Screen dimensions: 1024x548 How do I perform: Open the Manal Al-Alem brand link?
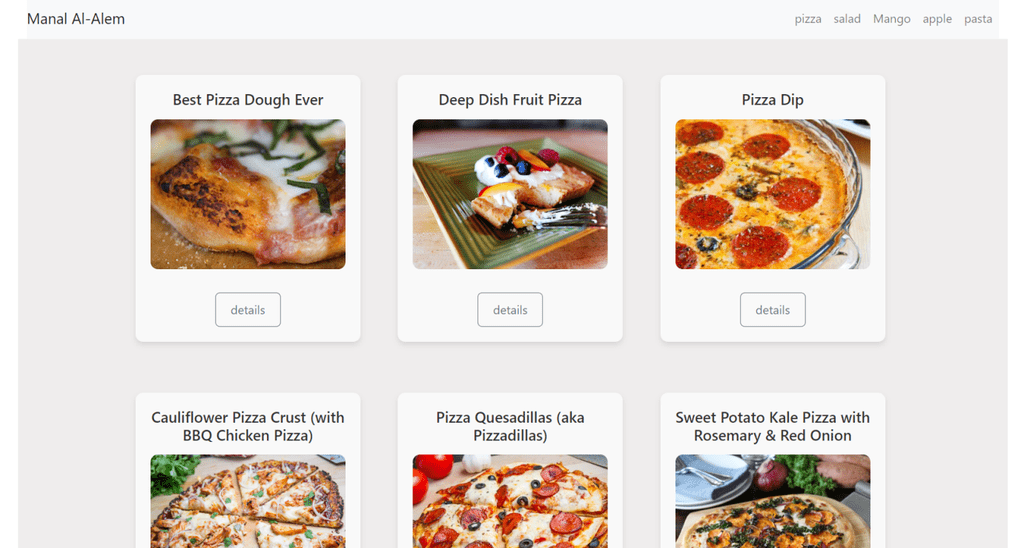coord(76,19)
